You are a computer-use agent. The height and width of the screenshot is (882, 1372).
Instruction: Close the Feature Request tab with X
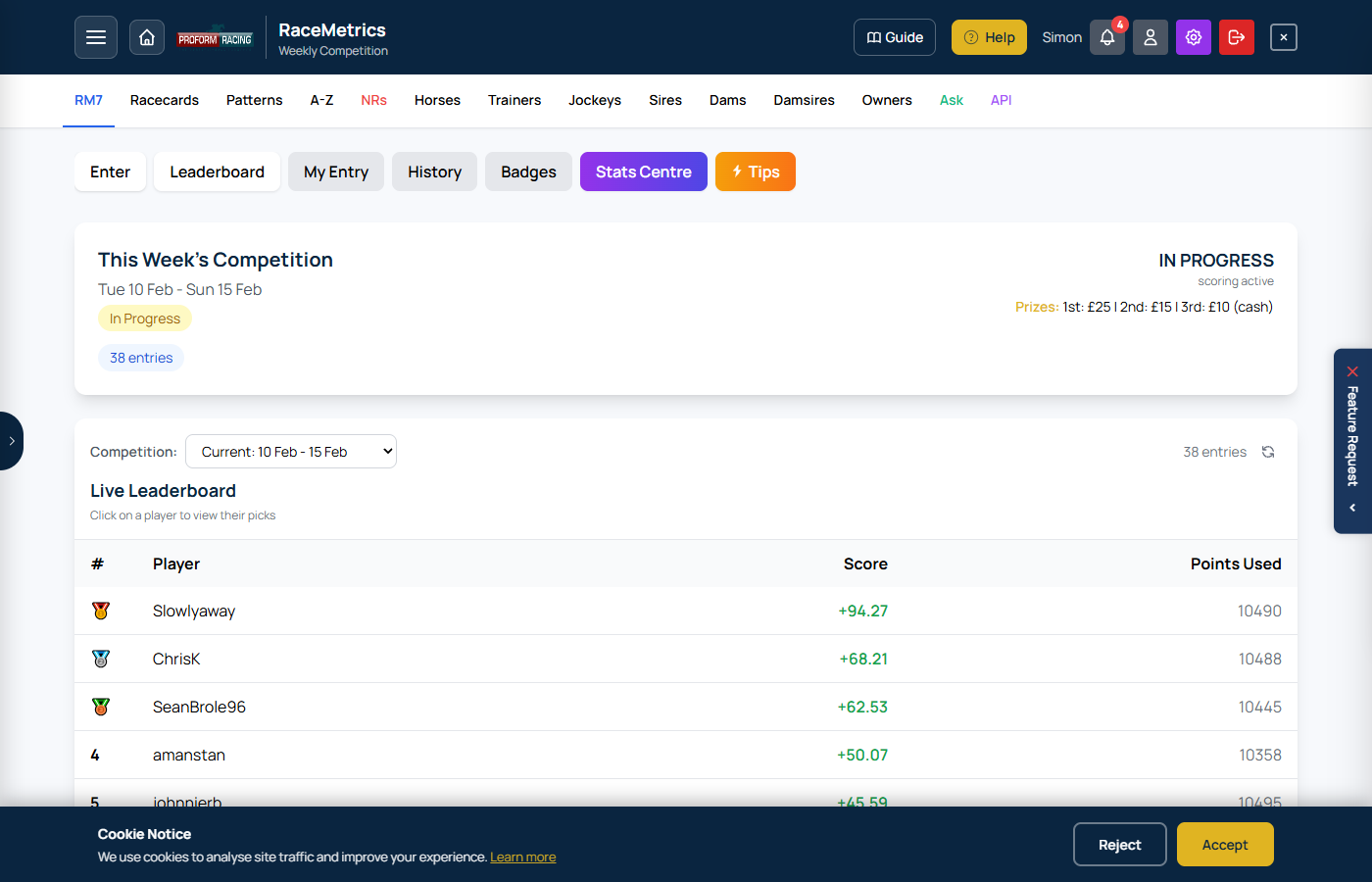pyautogui.click(x=1352, y=371)
